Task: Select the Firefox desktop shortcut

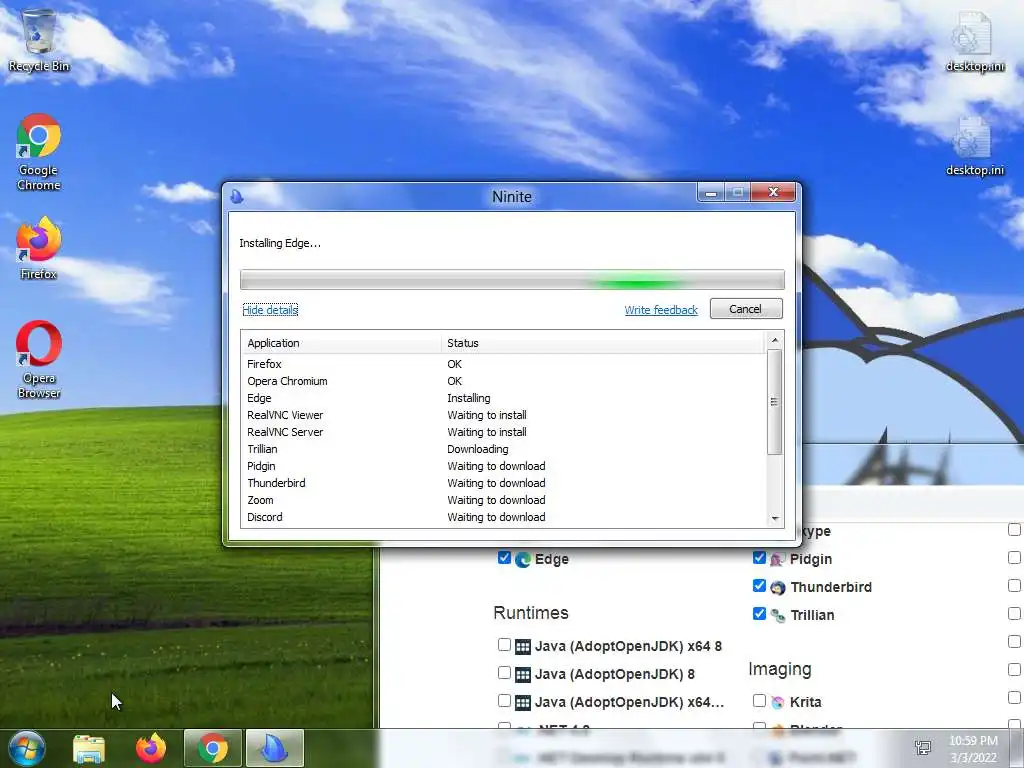Action: tap(39, 248)
